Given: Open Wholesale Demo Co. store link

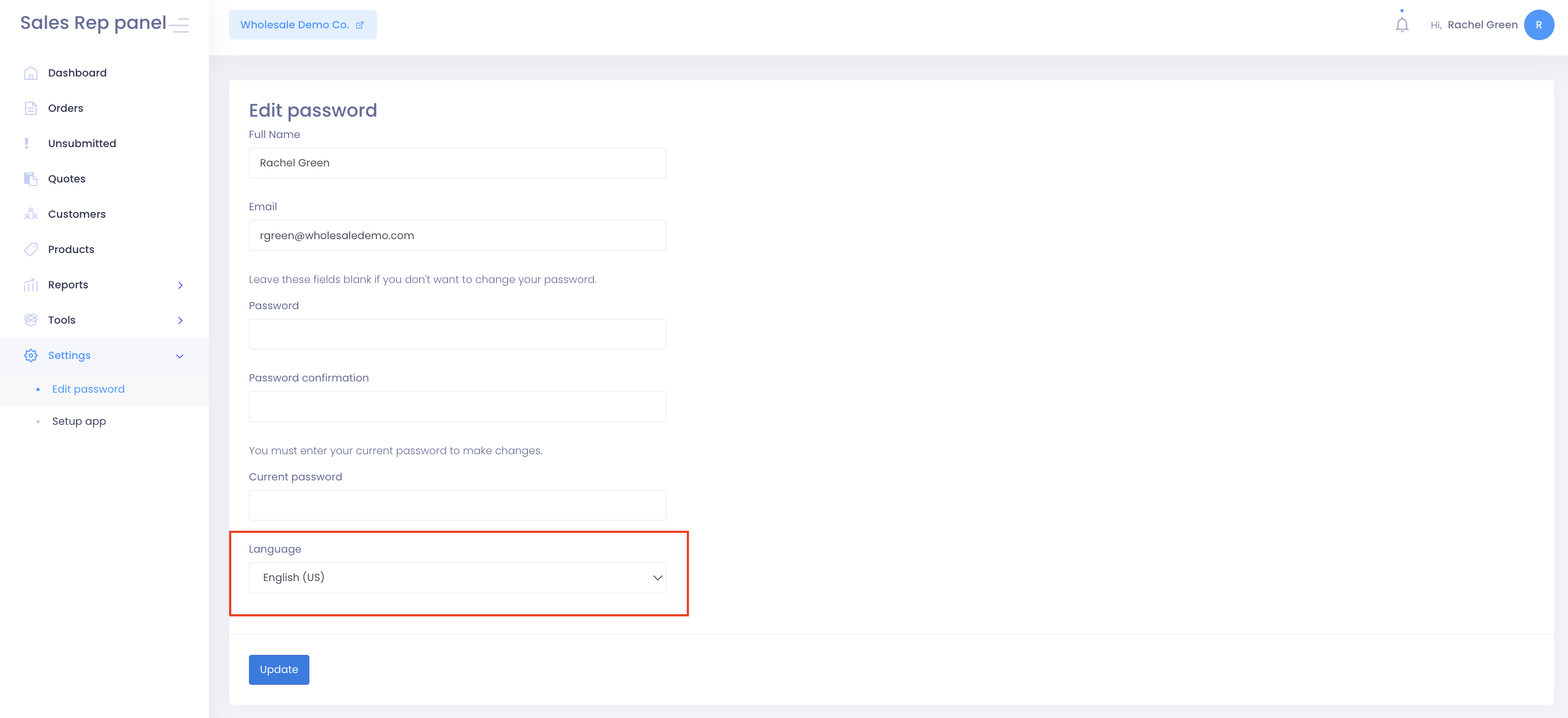Looking at the screenshot, I should [302, 25].
